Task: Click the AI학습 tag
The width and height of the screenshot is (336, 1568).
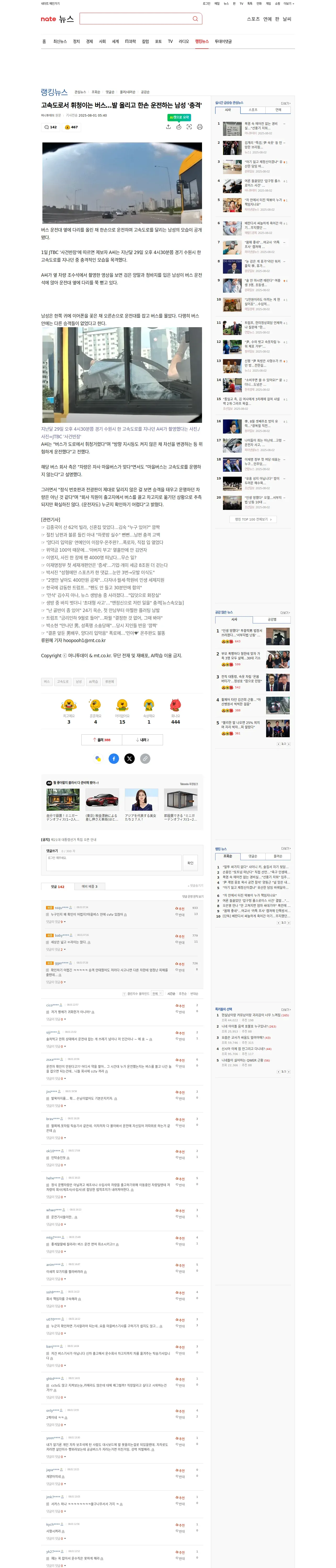Action: pos(93,682)
